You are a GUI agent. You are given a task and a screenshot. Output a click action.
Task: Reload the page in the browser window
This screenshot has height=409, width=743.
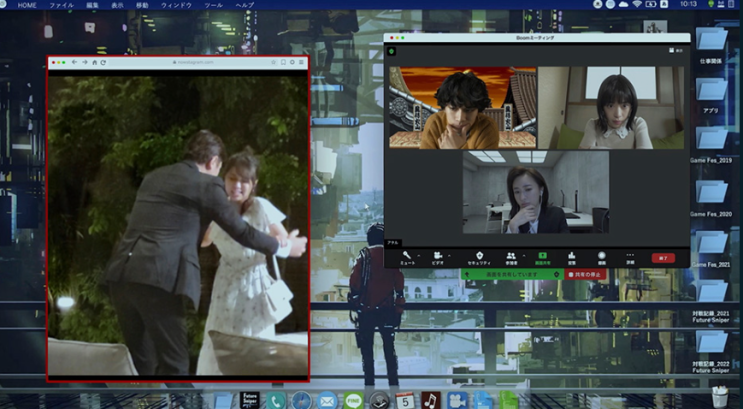tap(103, 62)
